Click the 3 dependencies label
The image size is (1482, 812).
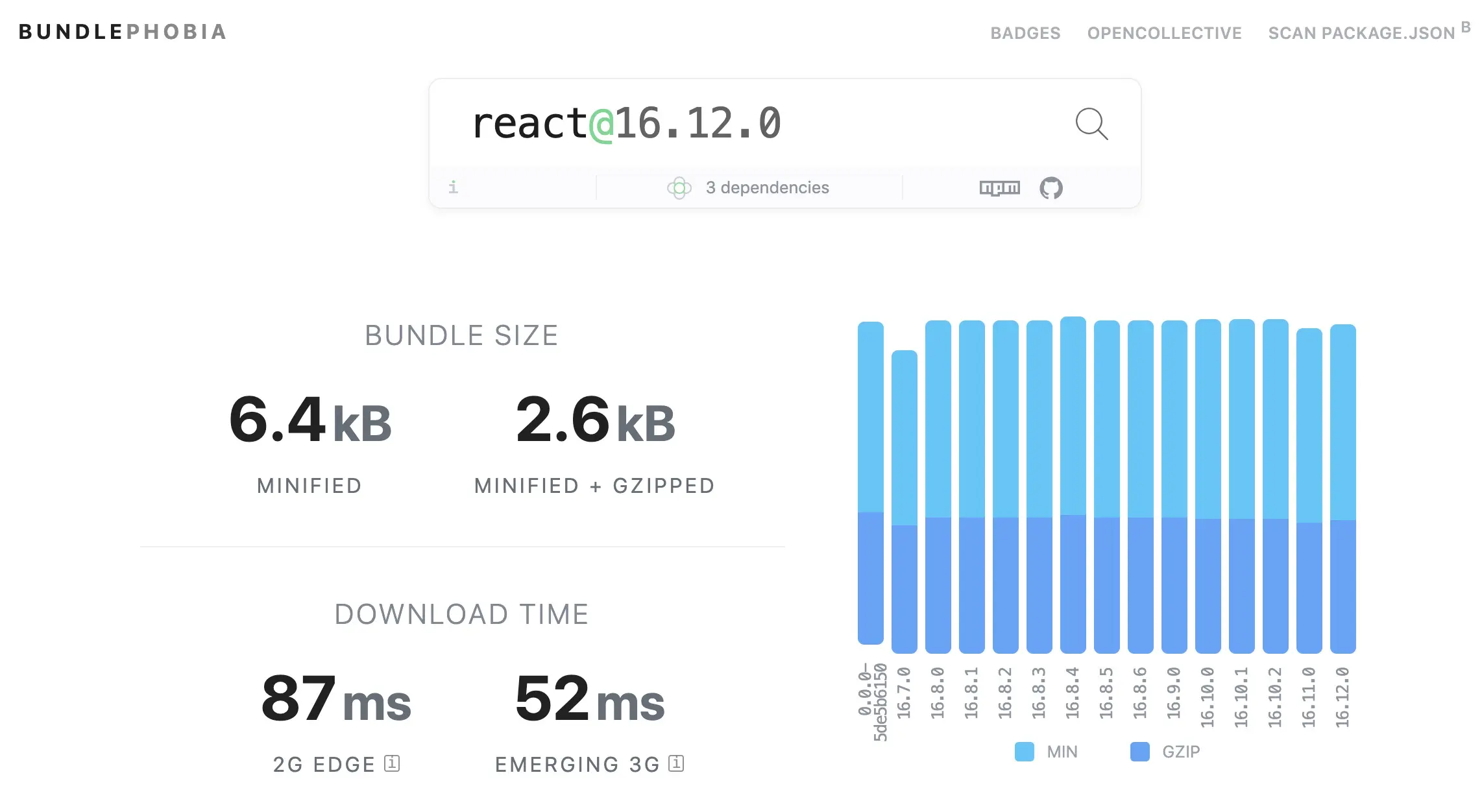(x=768, y=187)
